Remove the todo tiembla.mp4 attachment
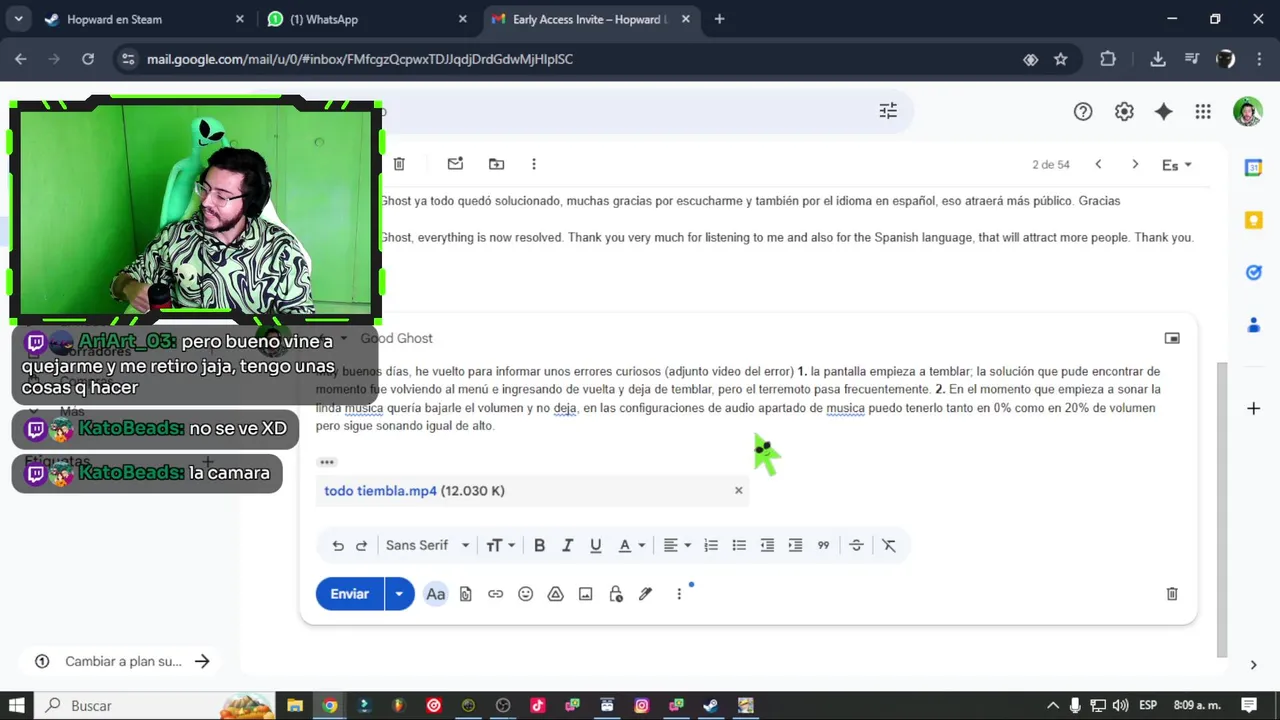 pyautogui.click(x=739, y=490)
